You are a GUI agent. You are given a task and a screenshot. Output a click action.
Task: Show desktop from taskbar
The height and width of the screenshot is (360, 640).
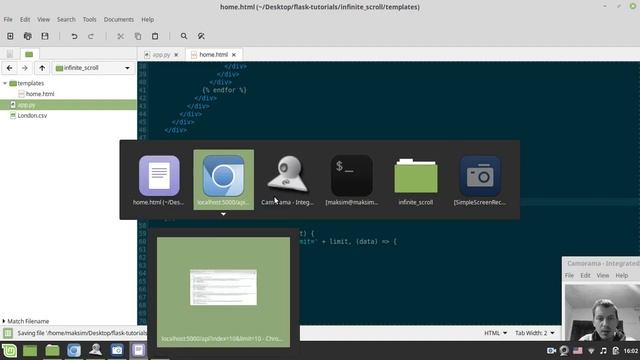pos(30,351)
